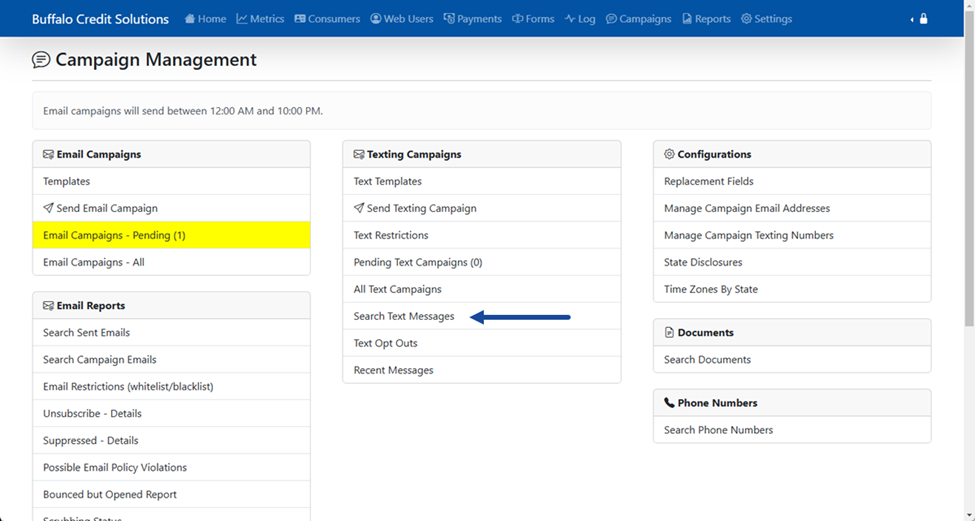The height and width of the screenshot is (521, 975).
Task: Click the paper plane icon beside Send Texting Campaign
Action: coord(359,208)
